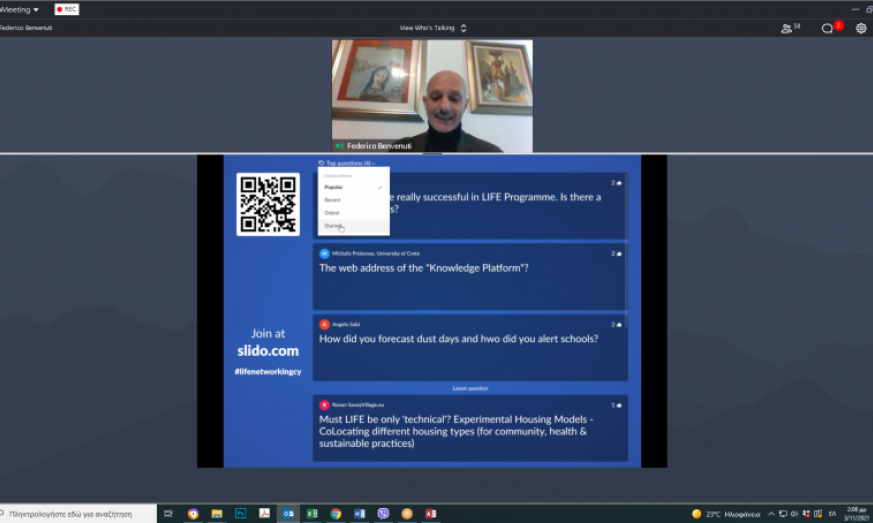Upvote the LIFE Programme success question
873x523 pixels.
click(x=616, y=183)
